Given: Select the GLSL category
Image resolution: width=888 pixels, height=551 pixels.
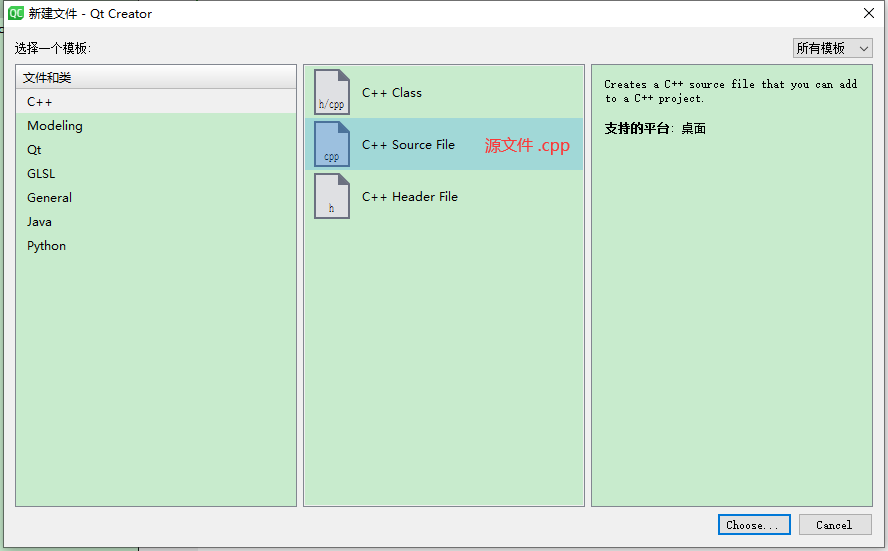Looking at the screenshot, I should click(x=156, y=174).
